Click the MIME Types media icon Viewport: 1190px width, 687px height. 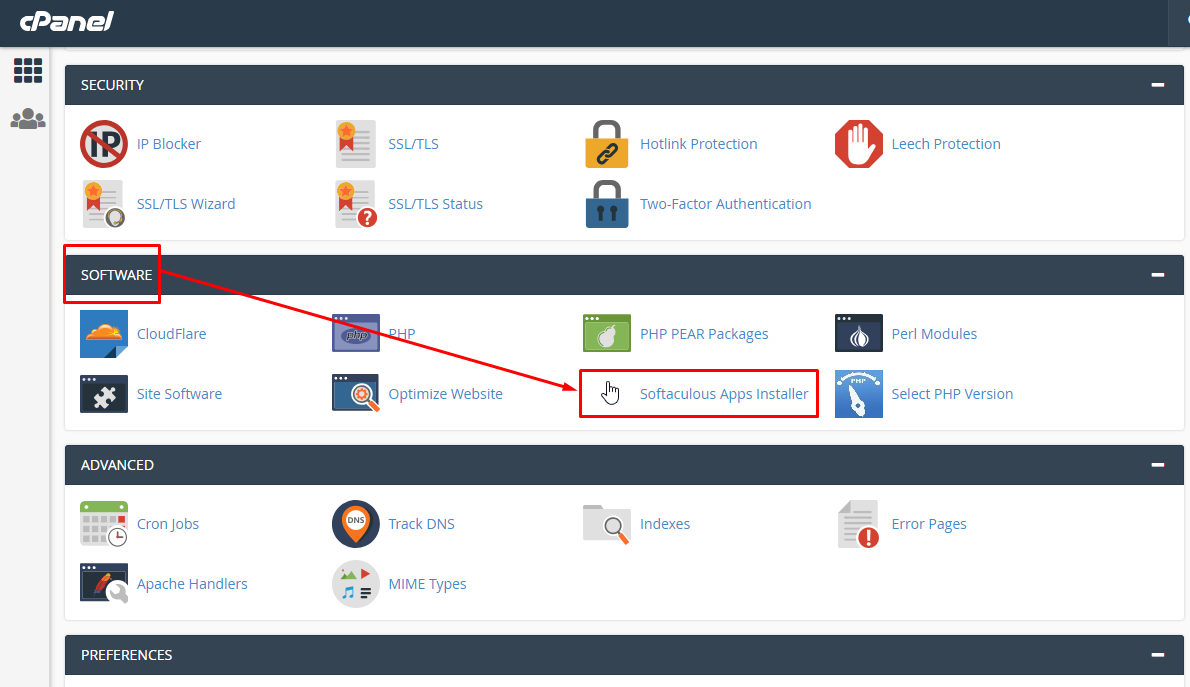(x=355, y=583)
